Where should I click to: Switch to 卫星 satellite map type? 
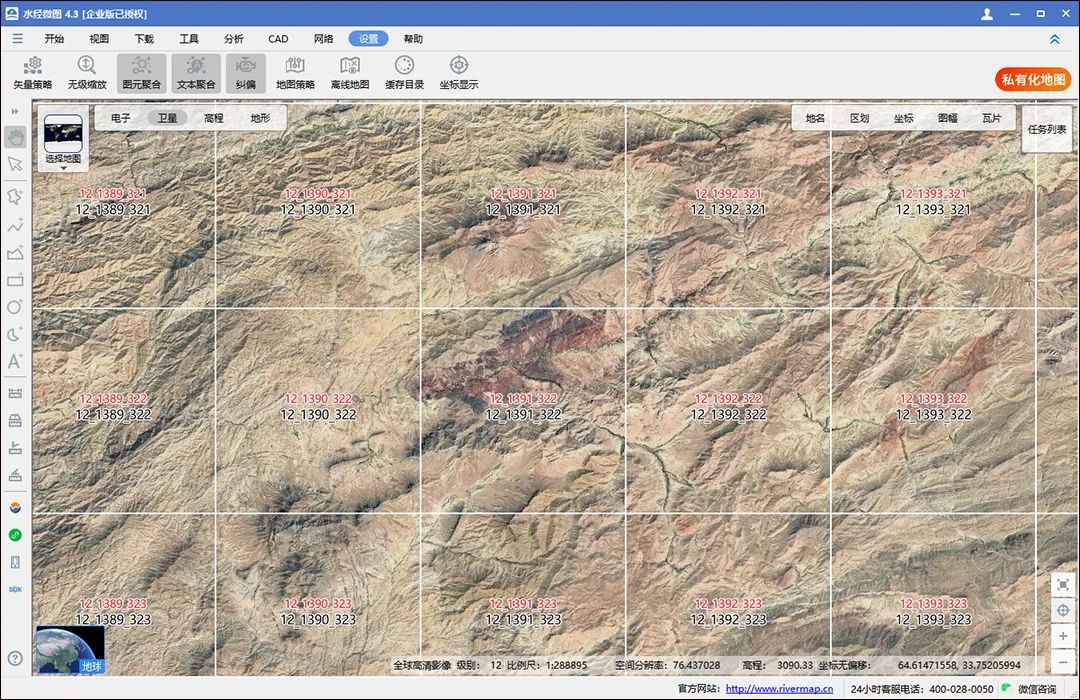(167, 118)
